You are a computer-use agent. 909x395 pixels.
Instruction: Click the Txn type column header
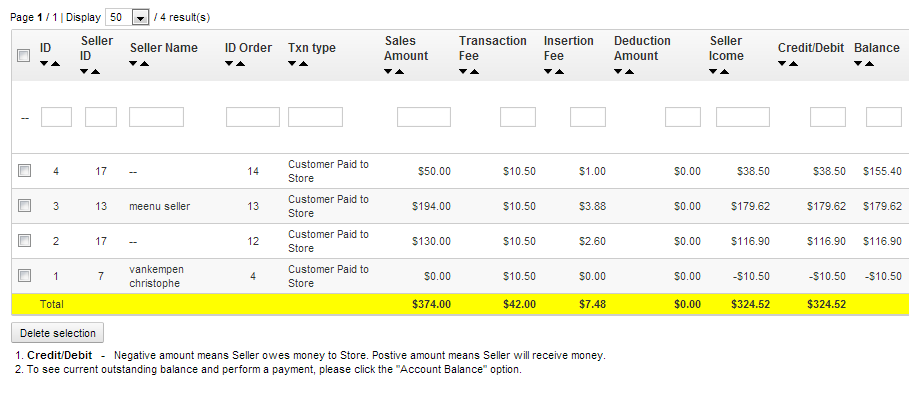(x=312, y=48)
